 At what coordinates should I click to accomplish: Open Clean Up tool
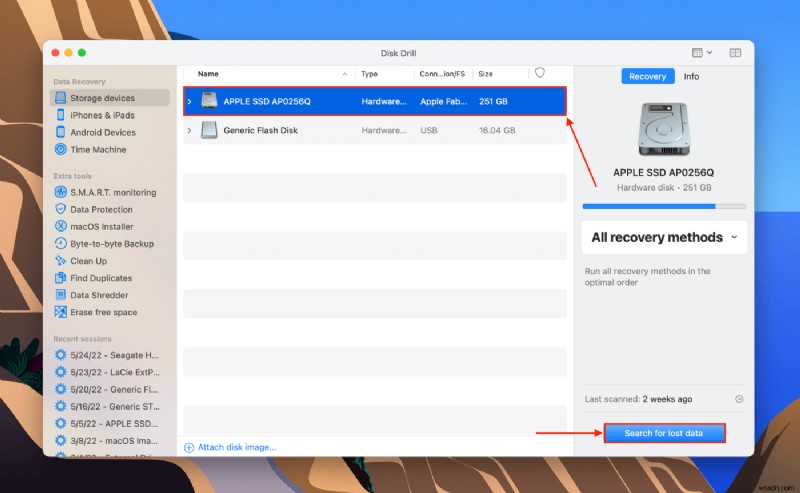[88, 261]
